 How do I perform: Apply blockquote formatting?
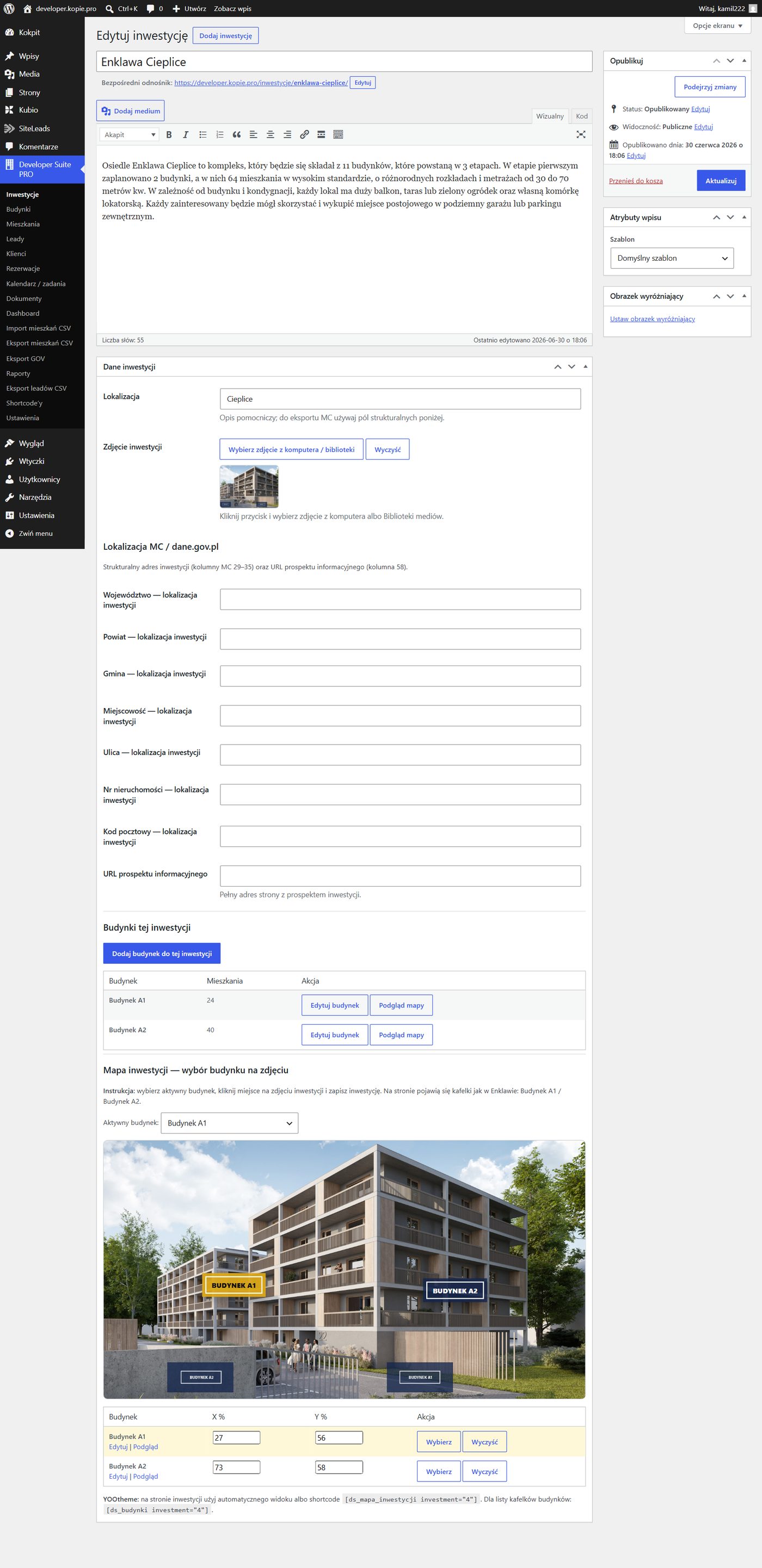tap(237, 134)
